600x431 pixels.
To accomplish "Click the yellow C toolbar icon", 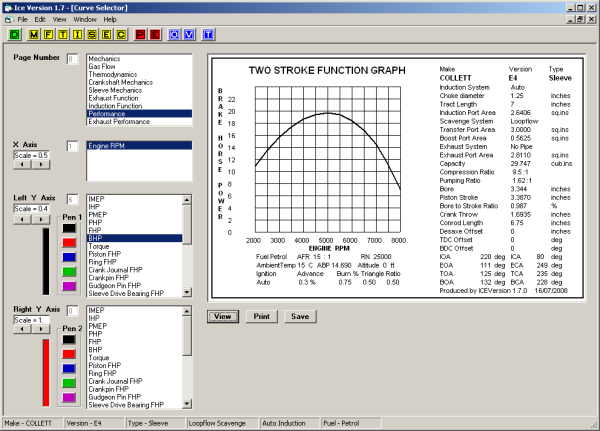I will point(120,35).
